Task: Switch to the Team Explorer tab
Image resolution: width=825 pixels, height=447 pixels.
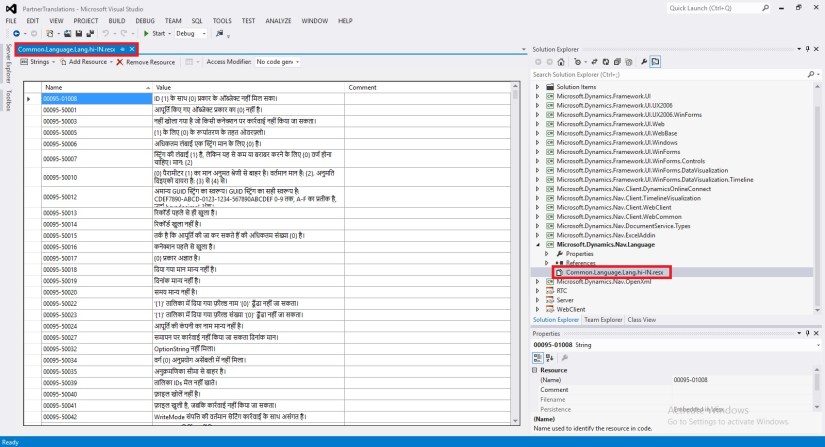Action: pyautogui.click(x=603, y=319)
